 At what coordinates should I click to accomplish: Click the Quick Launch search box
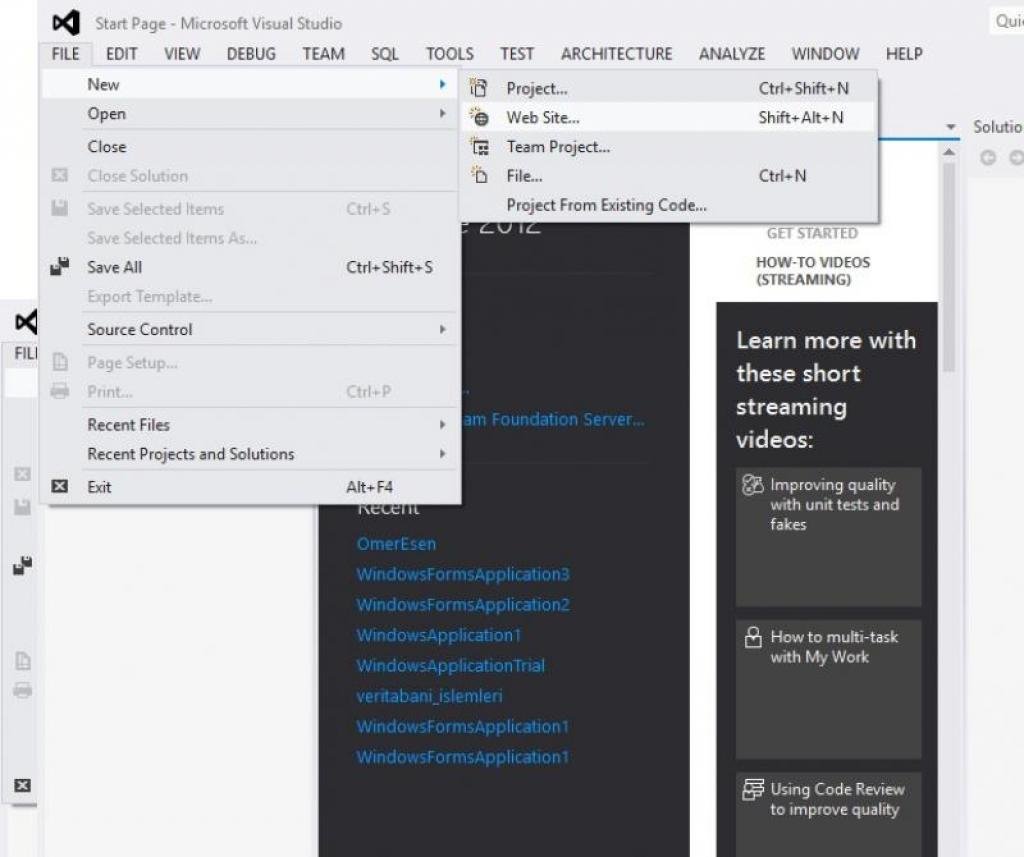click(1006, 21)
